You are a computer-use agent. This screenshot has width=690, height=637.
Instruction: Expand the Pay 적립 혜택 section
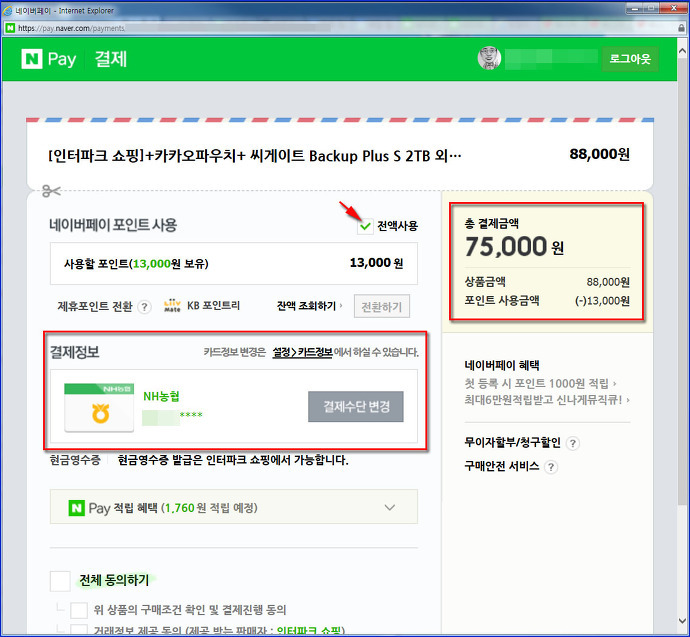click(x=389, y=507)
